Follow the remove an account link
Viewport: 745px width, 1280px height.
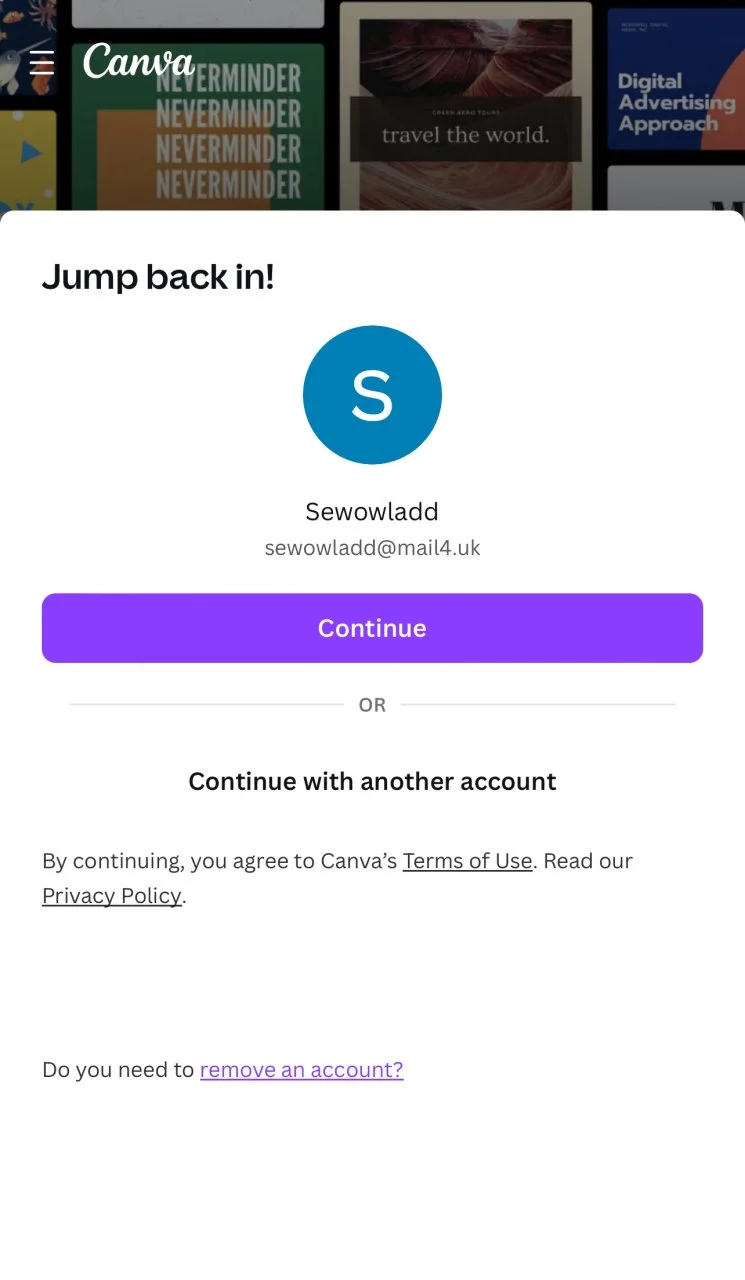(x=302, y=1070)
